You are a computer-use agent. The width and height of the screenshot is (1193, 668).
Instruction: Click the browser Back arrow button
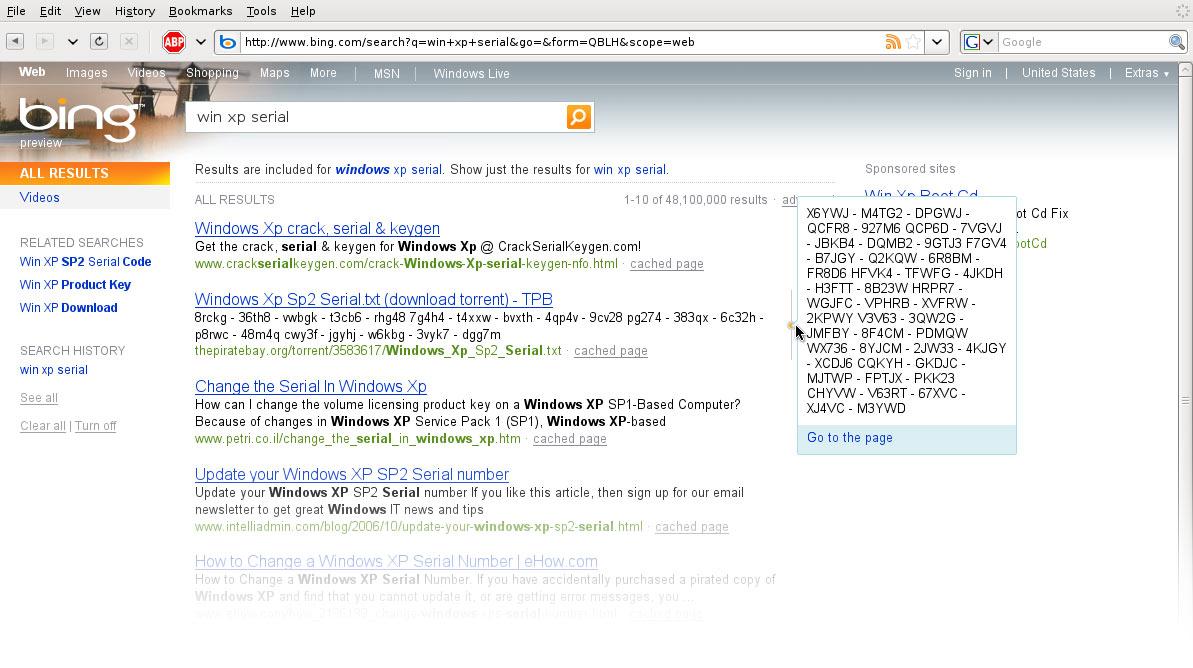coord(15,42)
